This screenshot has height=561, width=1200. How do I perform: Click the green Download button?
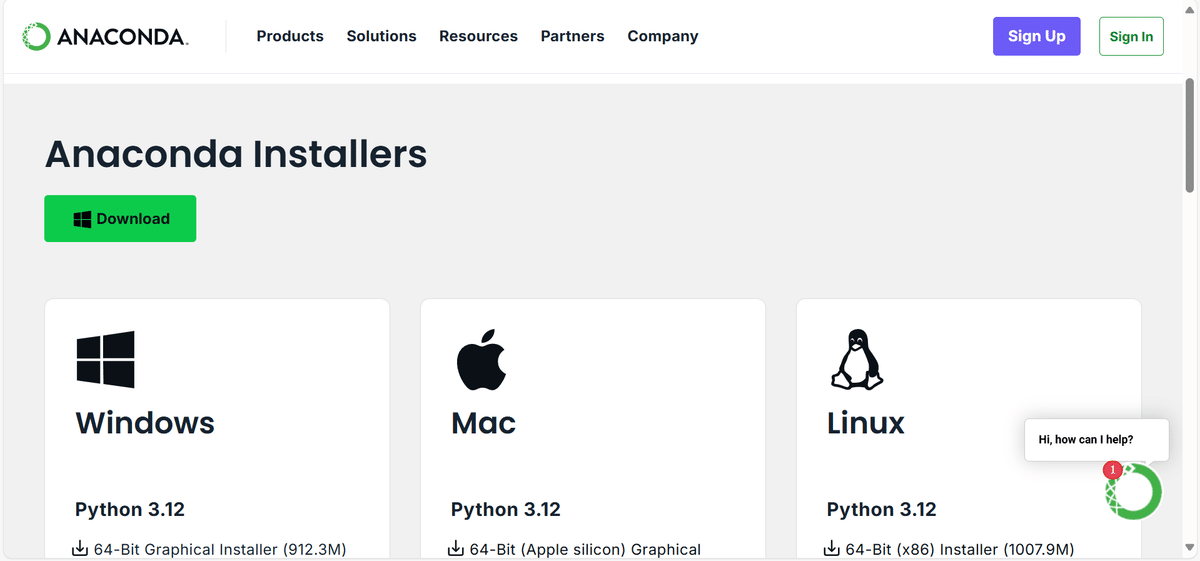click(x=120, y=219)
